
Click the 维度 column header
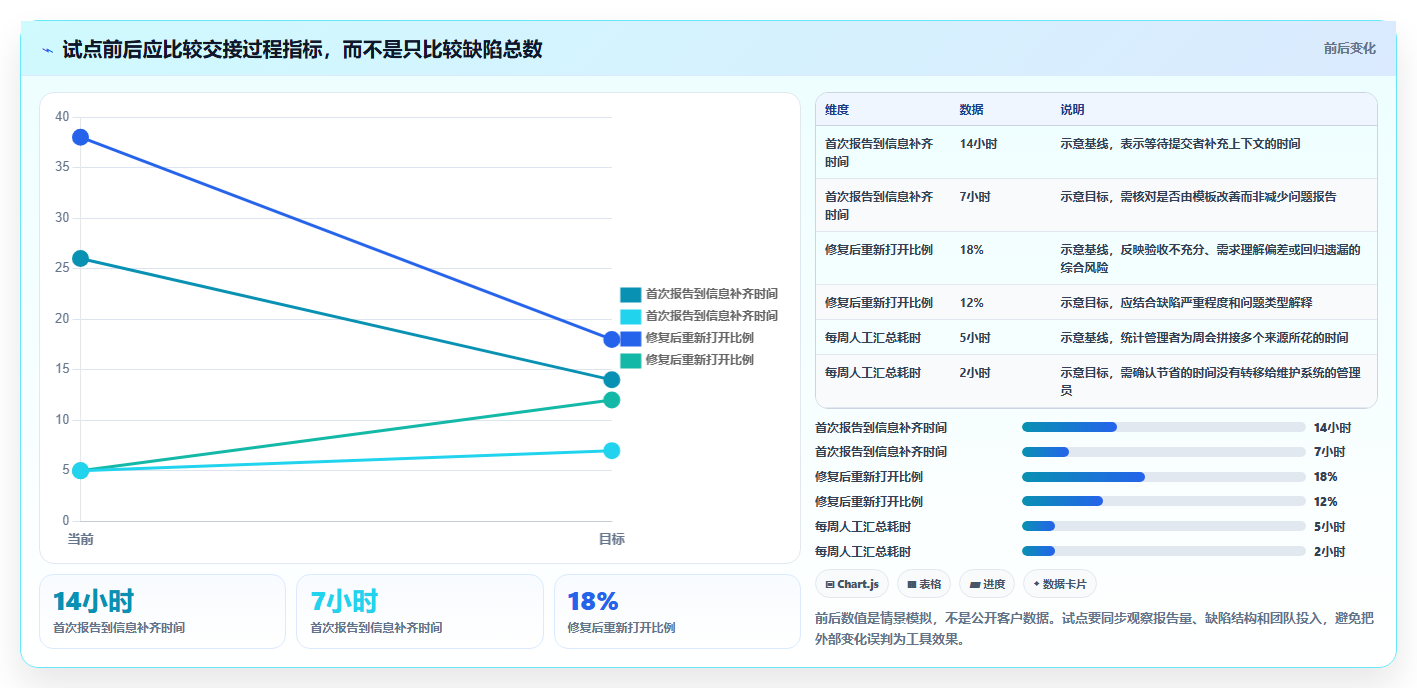click(837, 110)
